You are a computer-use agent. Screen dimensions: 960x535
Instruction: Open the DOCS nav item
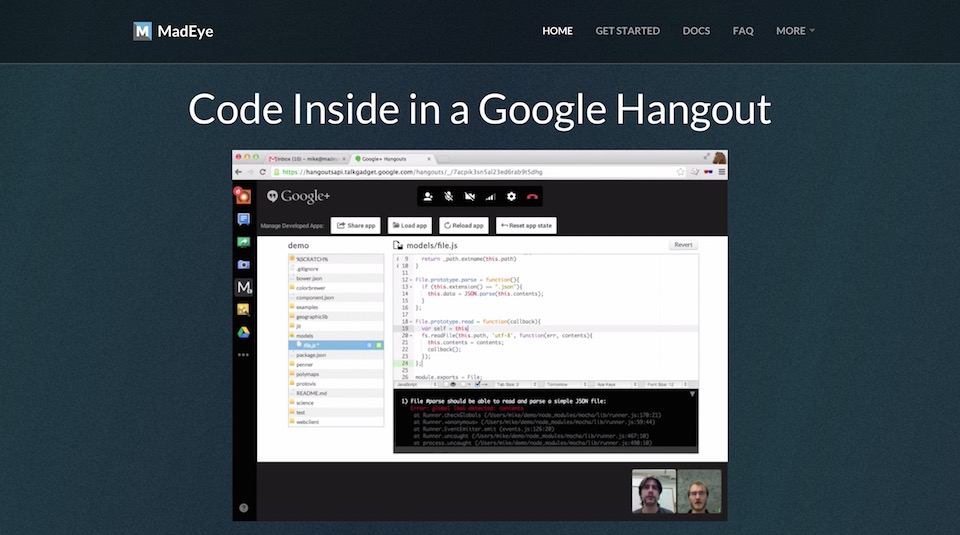(696, 31)
